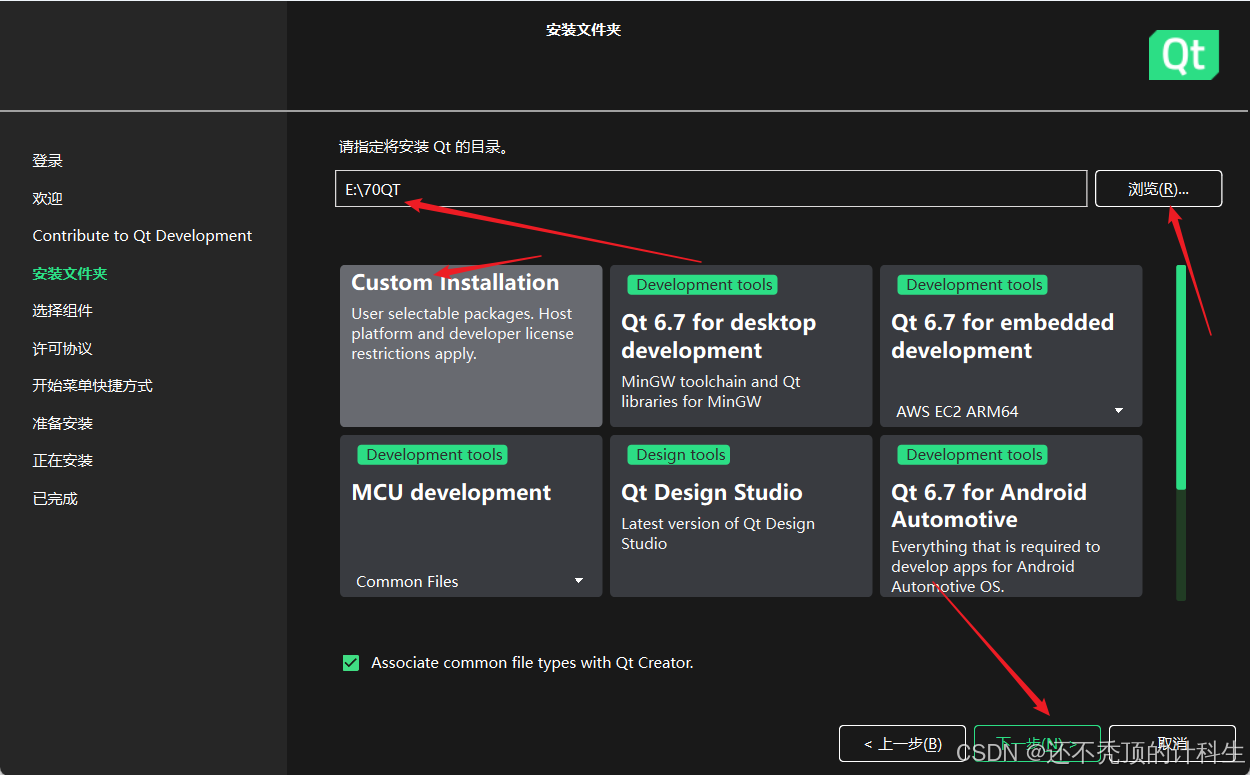
Task: Open the AWS EC2 ARM64 dropdown
Action: click(1010, 411)
